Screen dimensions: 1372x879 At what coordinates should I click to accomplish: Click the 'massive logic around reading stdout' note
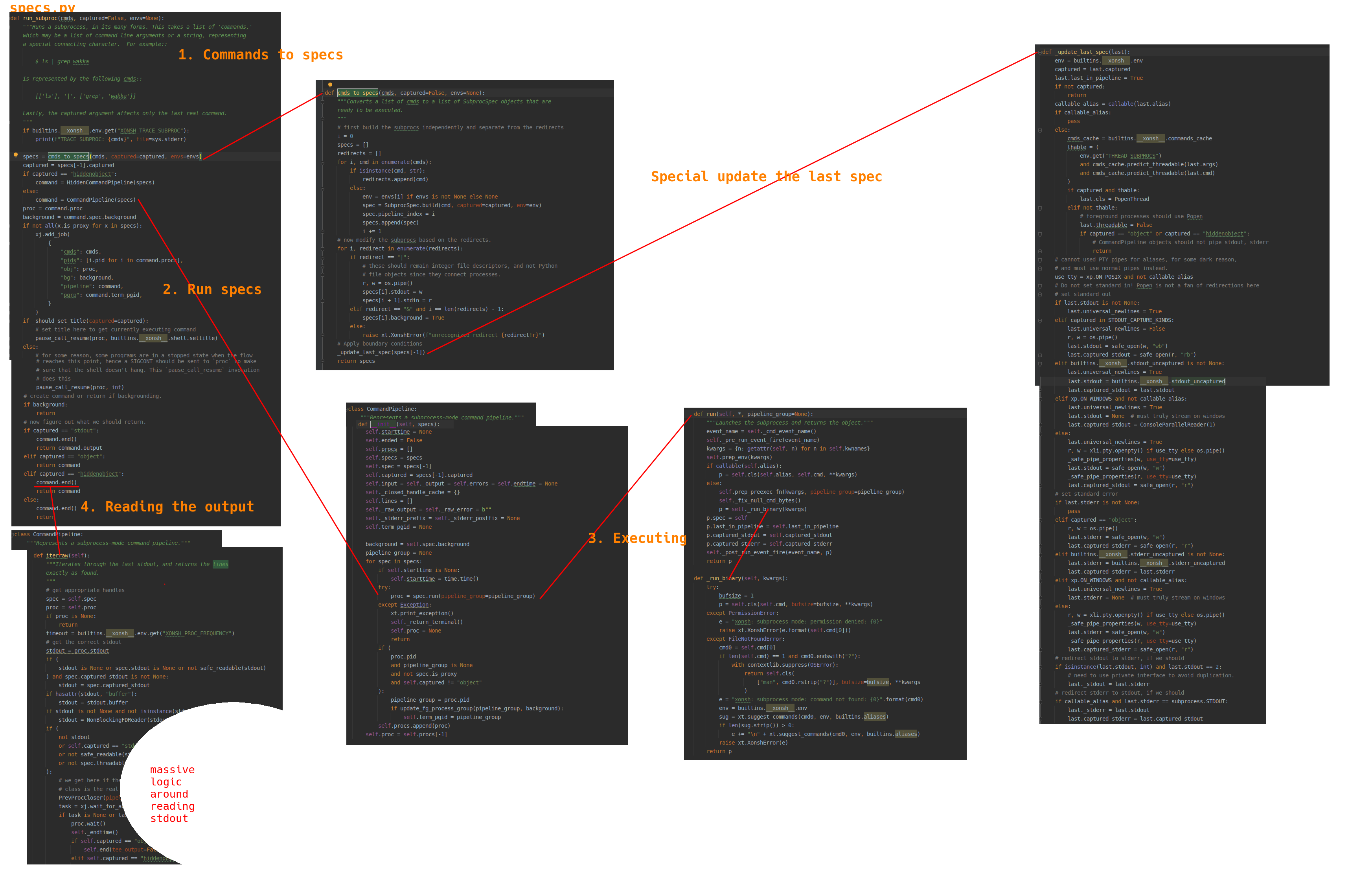click(172, 794)
